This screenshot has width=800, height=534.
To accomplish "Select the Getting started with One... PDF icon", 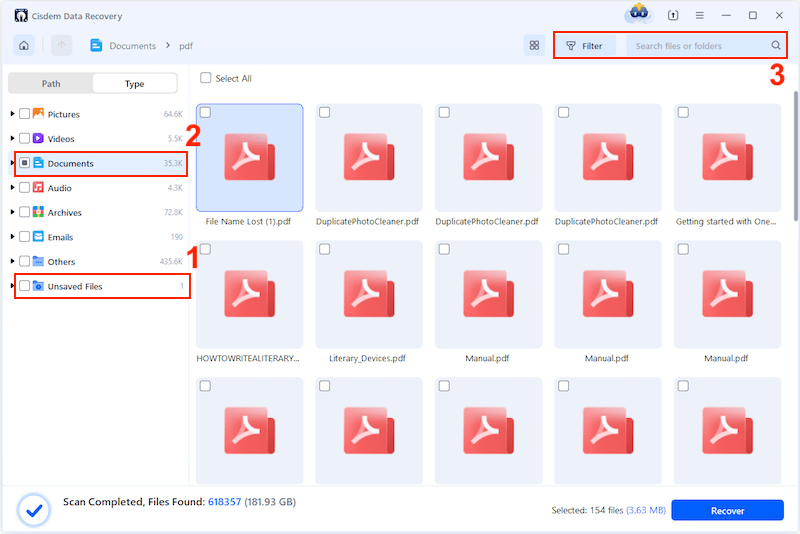I will click(727, 157).
